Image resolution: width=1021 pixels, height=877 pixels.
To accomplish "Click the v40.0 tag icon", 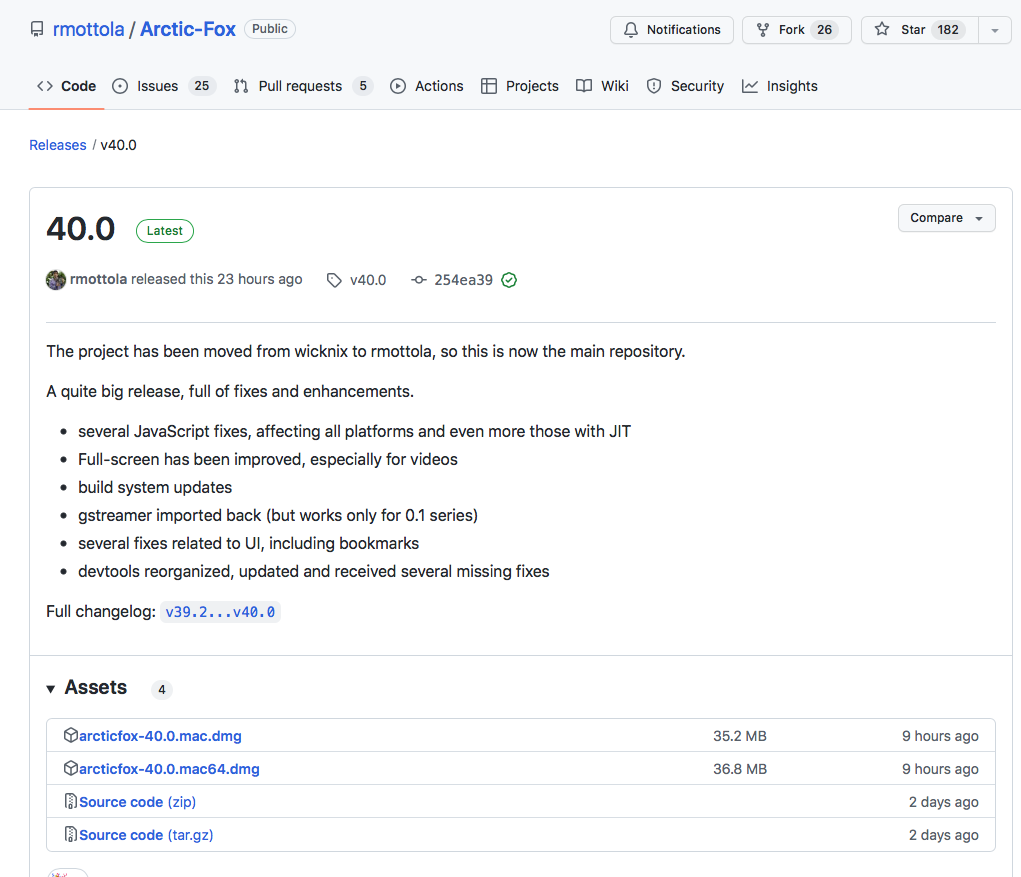I will click(334, 281).
